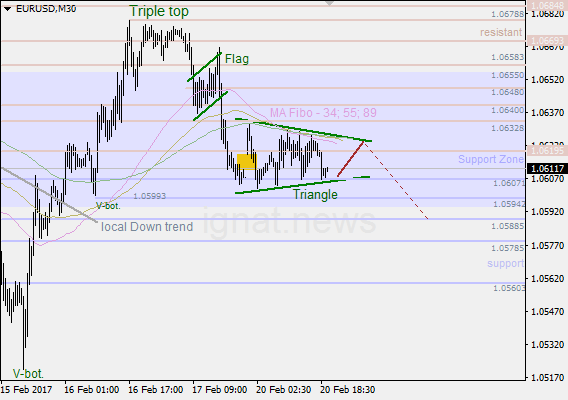The width and height of the screenshot is (568, 400).
Task: Click the 1.05603 level label
Action: coord(509,288)
